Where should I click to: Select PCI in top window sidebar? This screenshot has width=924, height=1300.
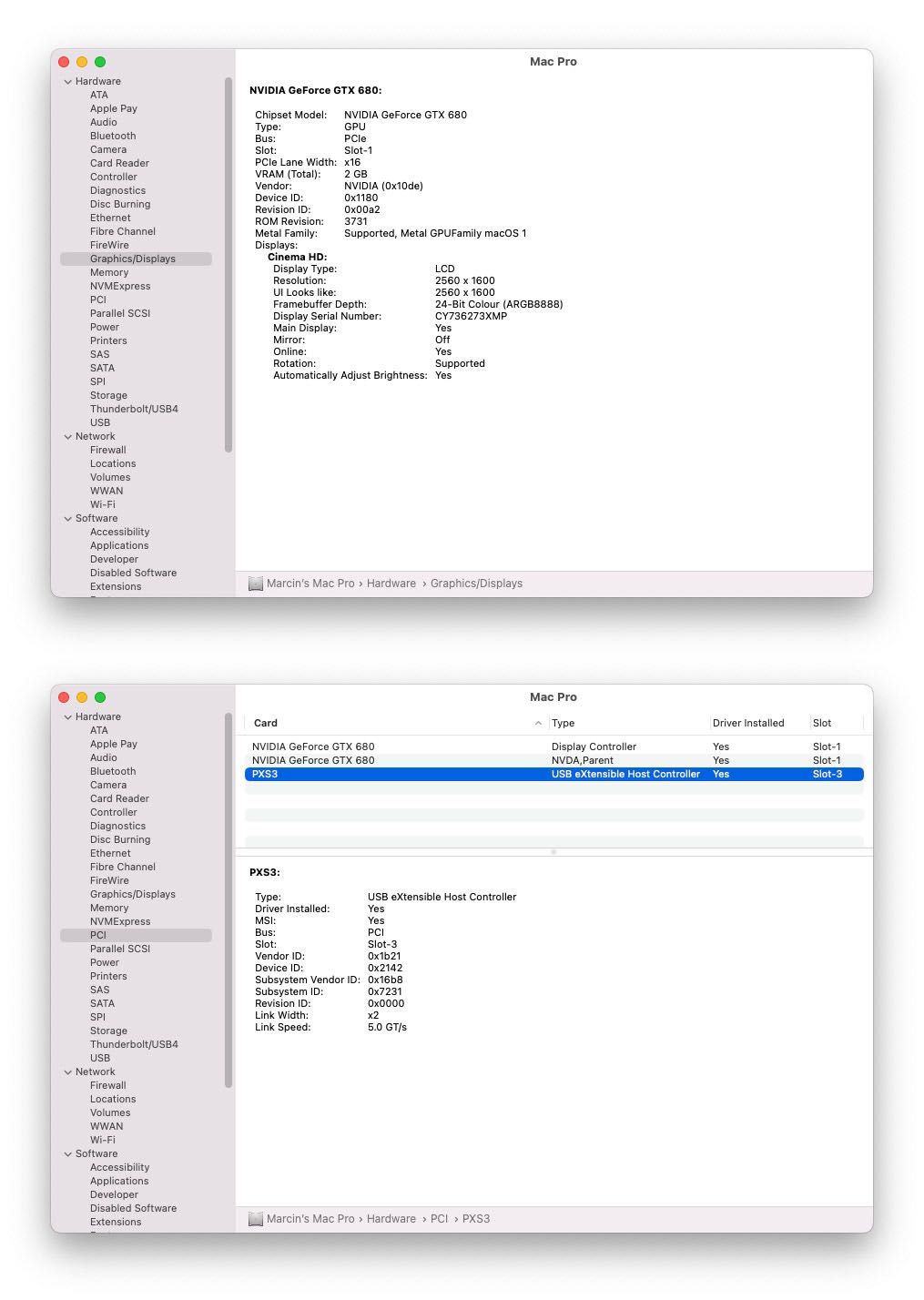click(98, 300)
